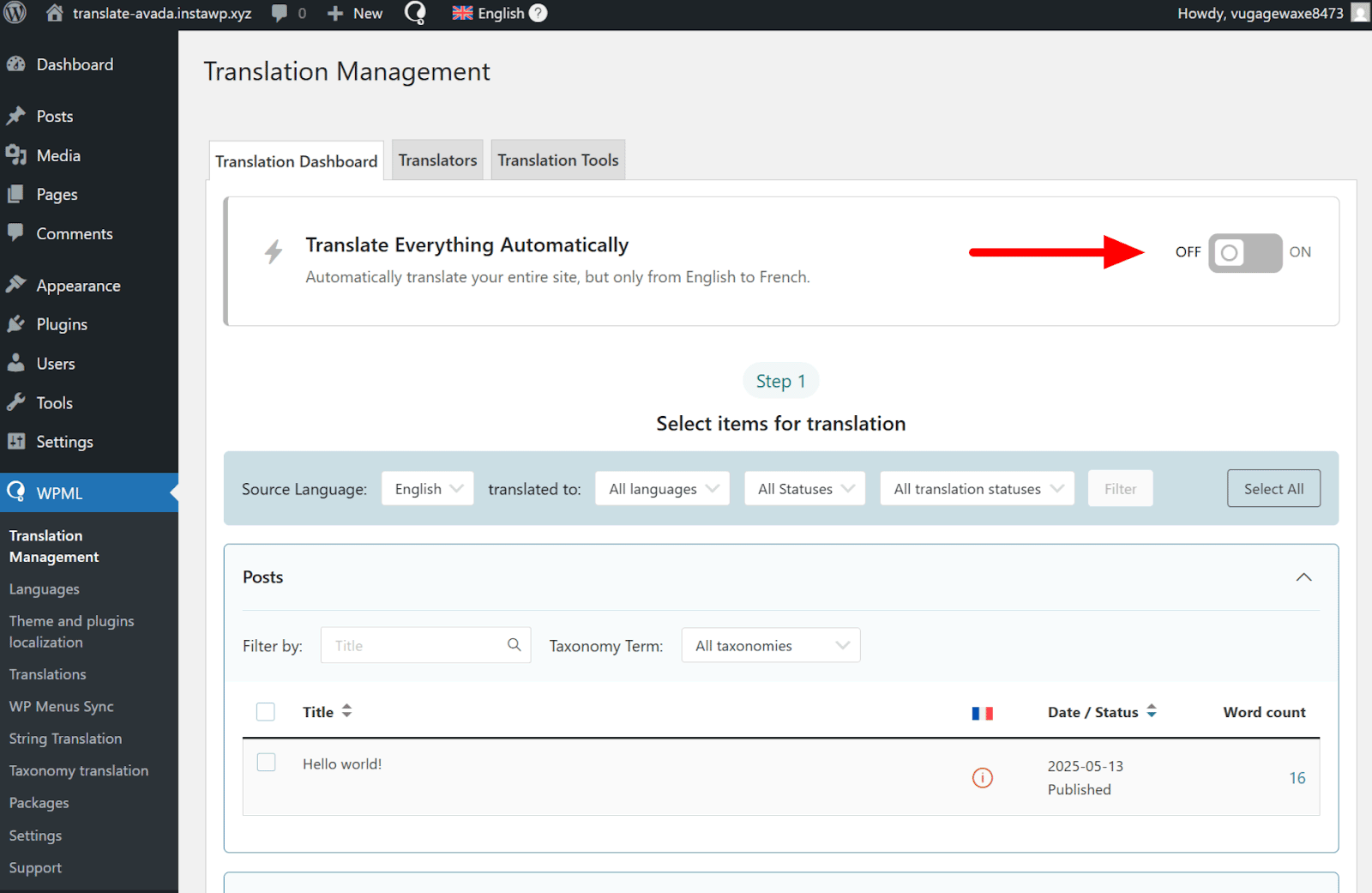Viewport: 1372px width, 893px height.
Task: Check the Hello world! post checkbox
Action: [x=267, y=763]
